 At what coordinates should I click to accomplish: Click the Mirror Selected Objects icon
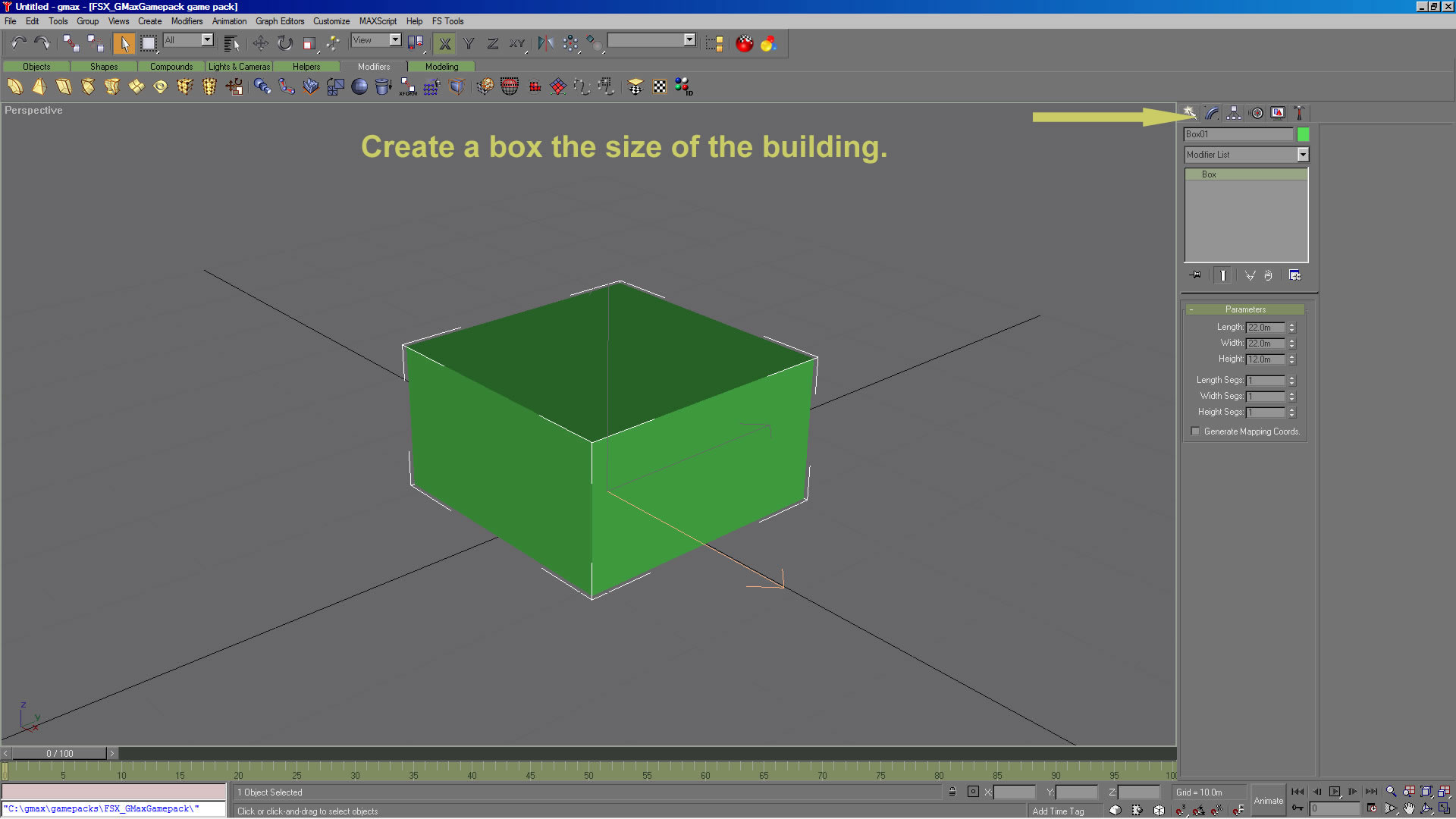pos(545,43)
